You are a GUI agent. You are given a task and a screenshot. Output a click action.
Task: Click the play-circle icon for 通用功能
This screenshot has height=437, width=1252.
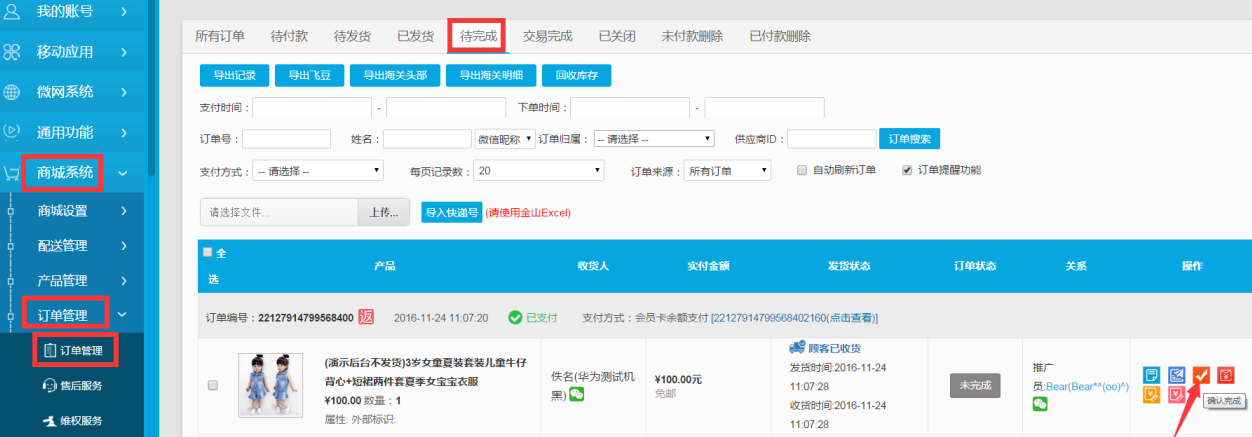(x=12, y=131)
